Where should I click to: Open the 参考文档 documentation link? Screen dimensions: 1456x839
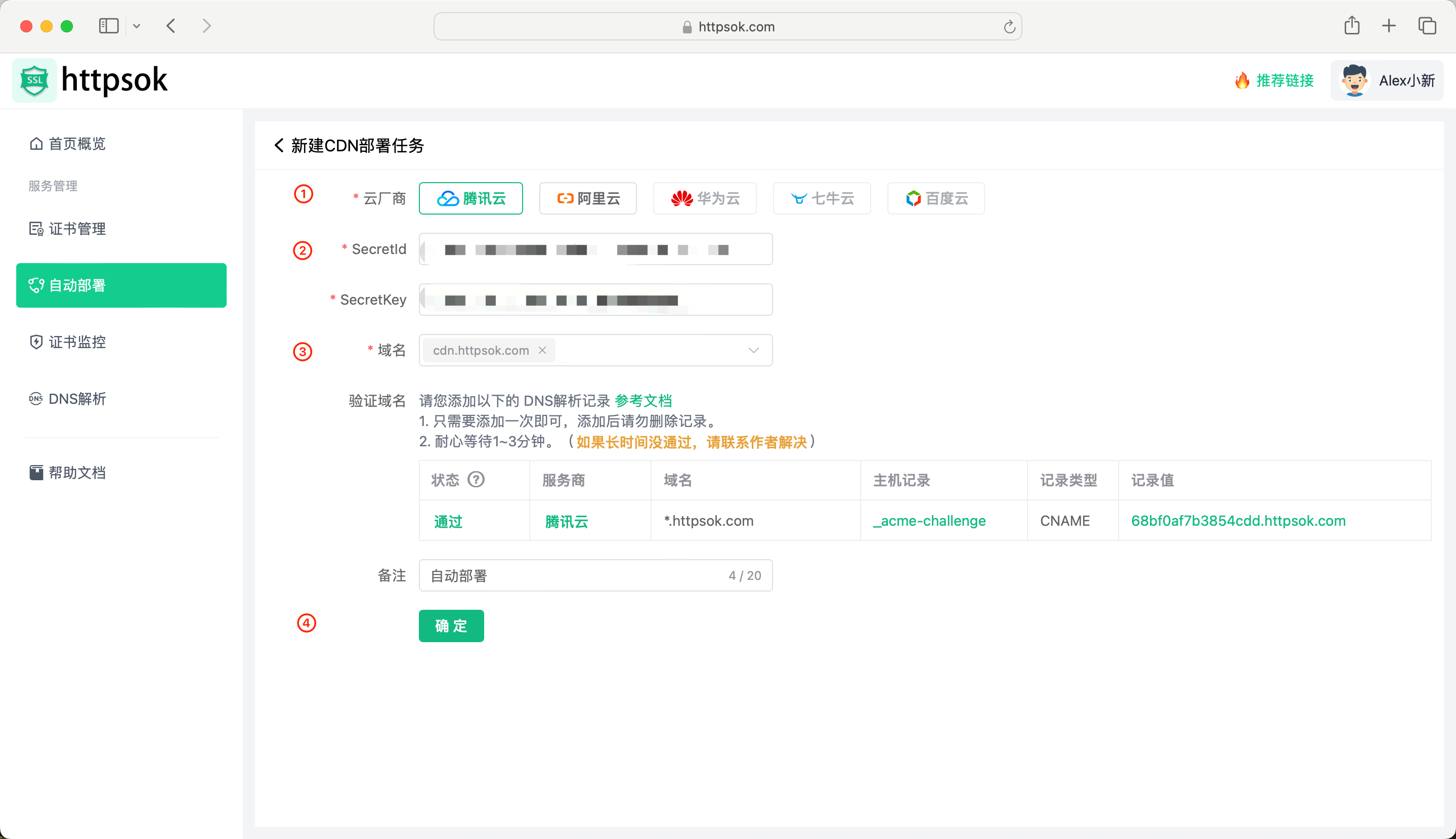click(x=644, y=400)
